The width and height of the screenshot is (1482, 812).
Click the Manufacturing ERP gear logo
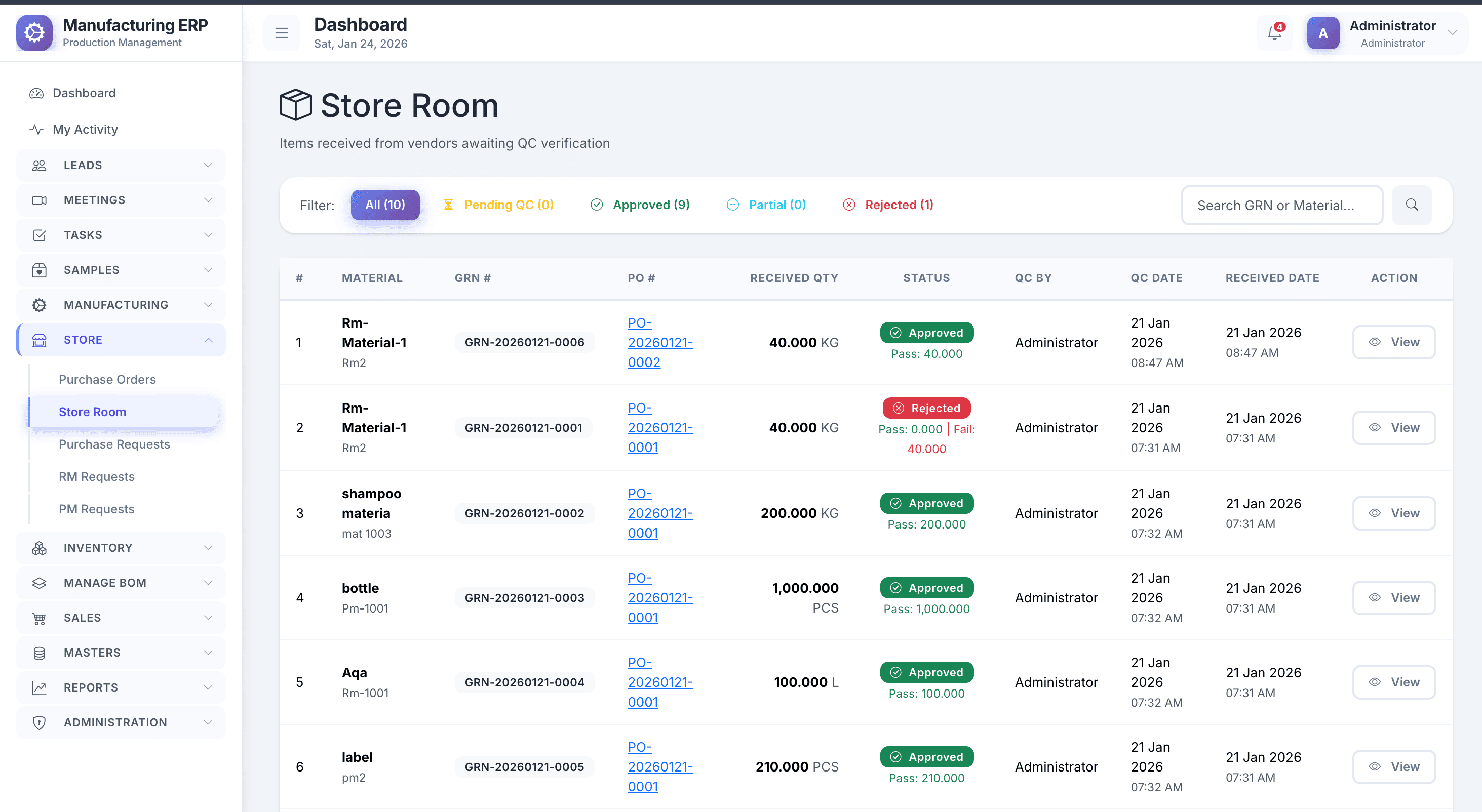pos(34,33)
